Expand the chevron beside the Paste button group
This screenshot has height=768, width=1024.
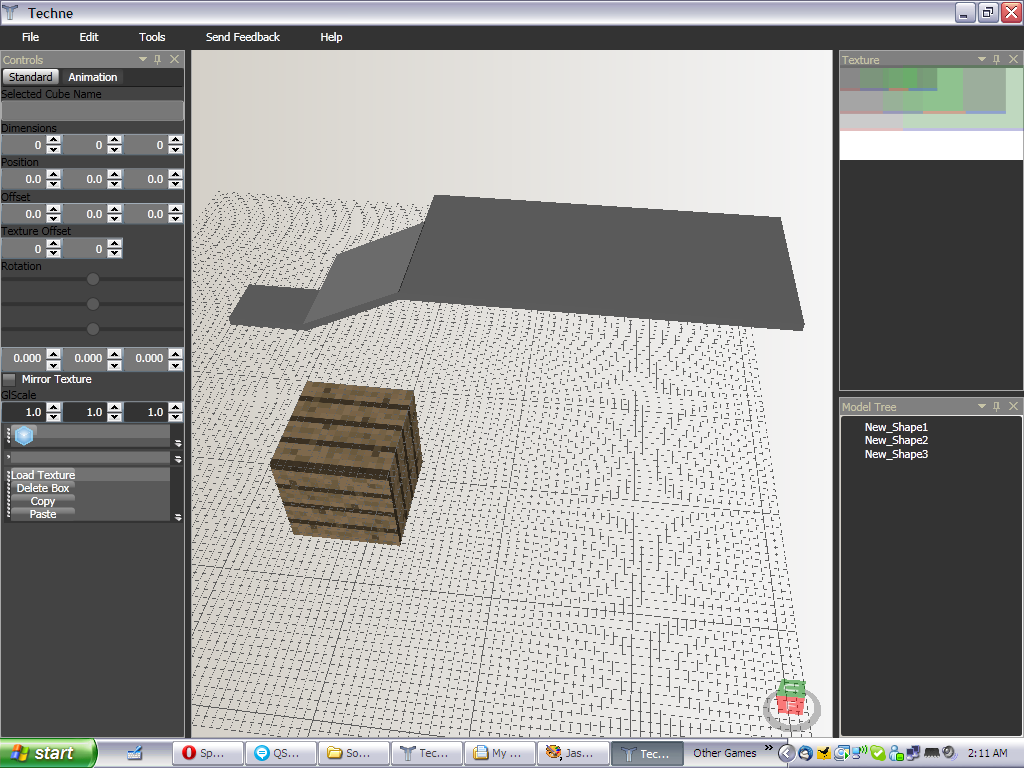pos(178,516)
